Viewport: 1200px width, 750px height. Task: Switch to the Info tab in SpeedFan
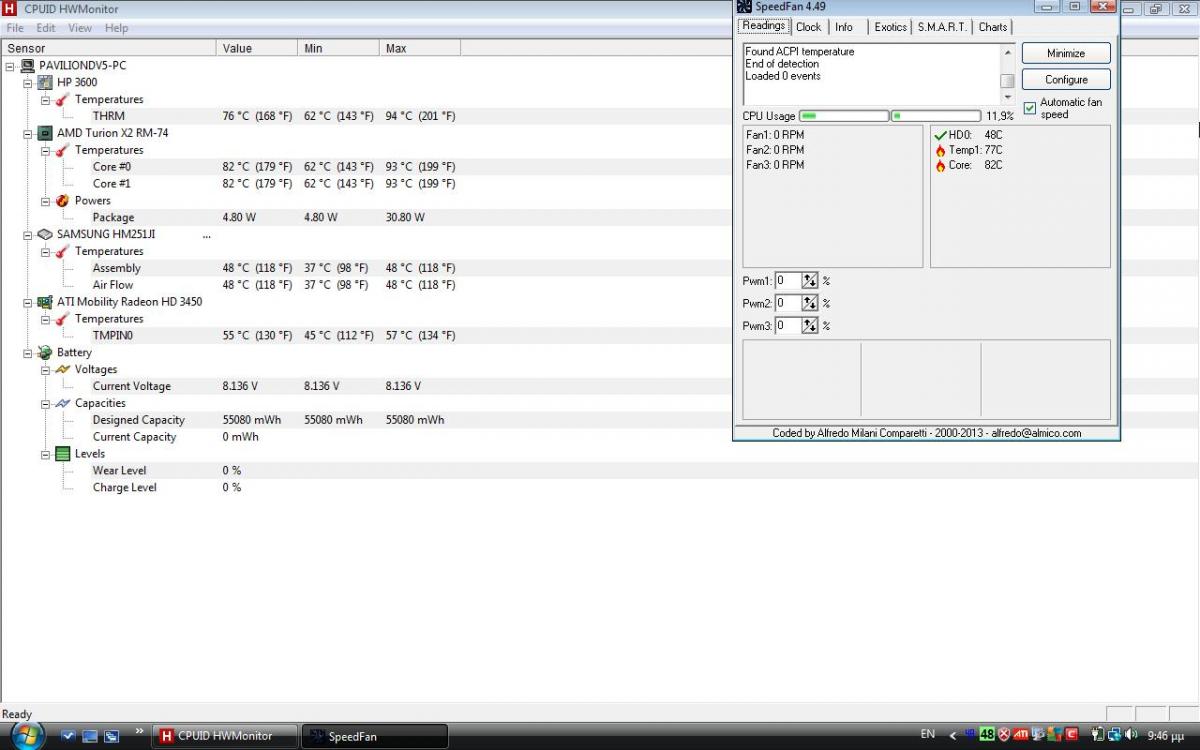coord(844,27)
